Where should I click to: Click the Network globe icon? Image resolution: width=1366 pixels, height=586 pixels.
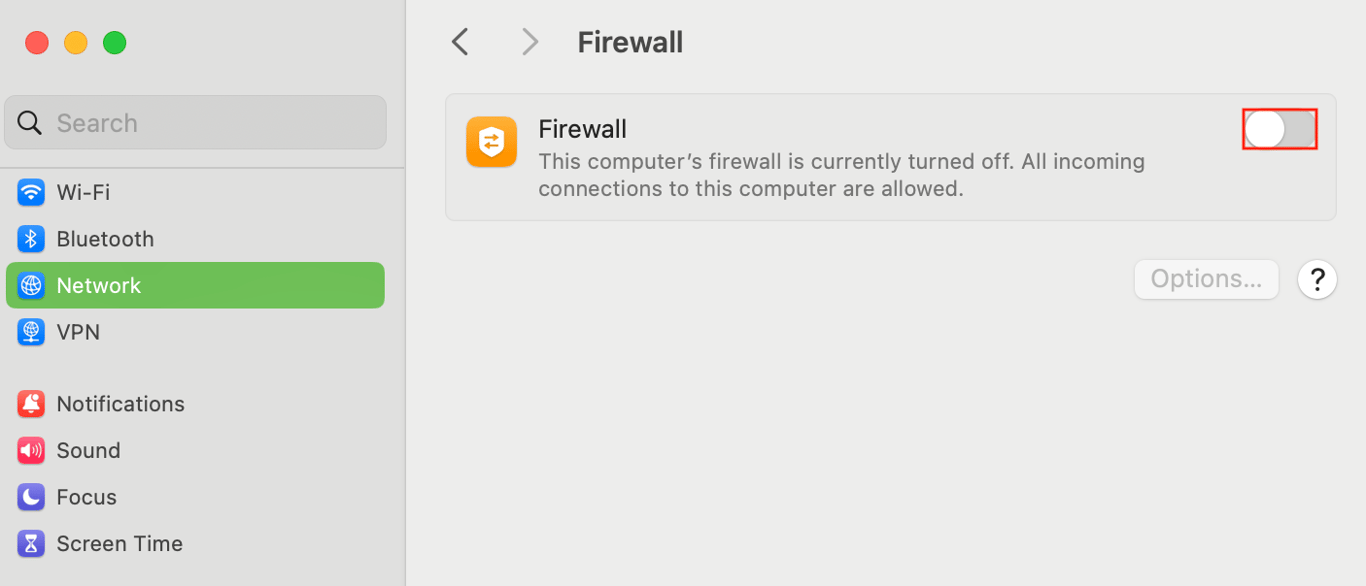click(x=30, y=285)
